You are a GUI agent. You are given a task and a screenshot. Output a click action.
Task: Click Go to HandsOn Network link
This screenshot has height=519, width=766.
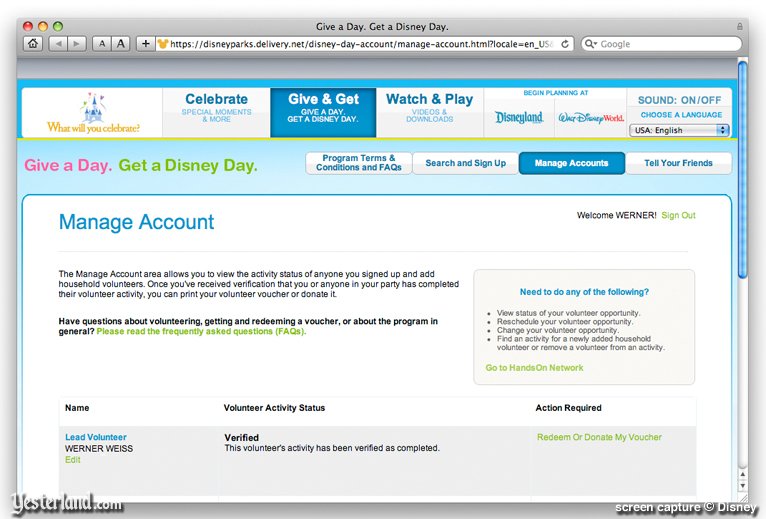(534, 368)
